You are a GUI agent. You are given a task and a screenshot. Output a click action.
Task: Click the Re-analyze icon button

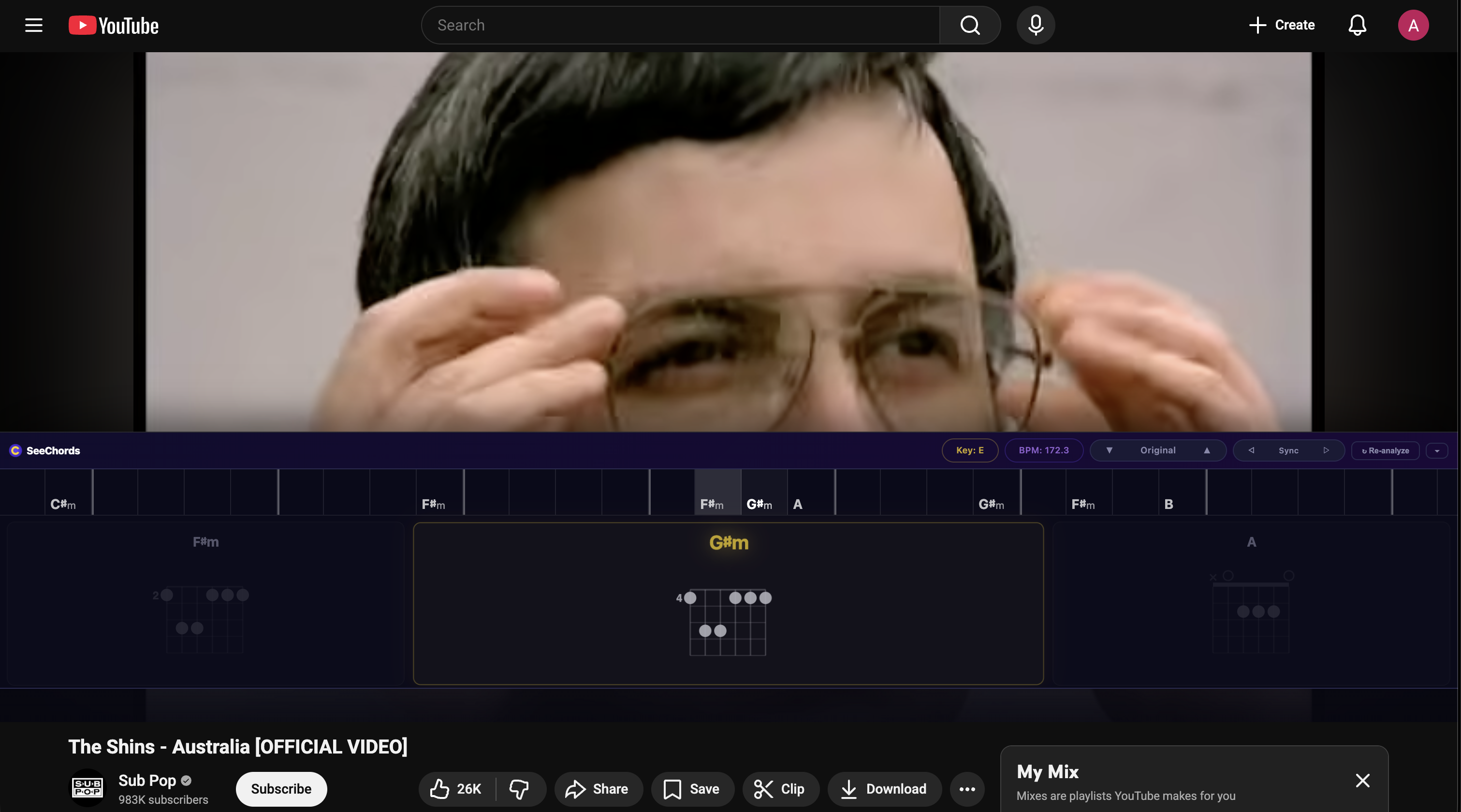pyautogui.click(x=1385, y=450)
